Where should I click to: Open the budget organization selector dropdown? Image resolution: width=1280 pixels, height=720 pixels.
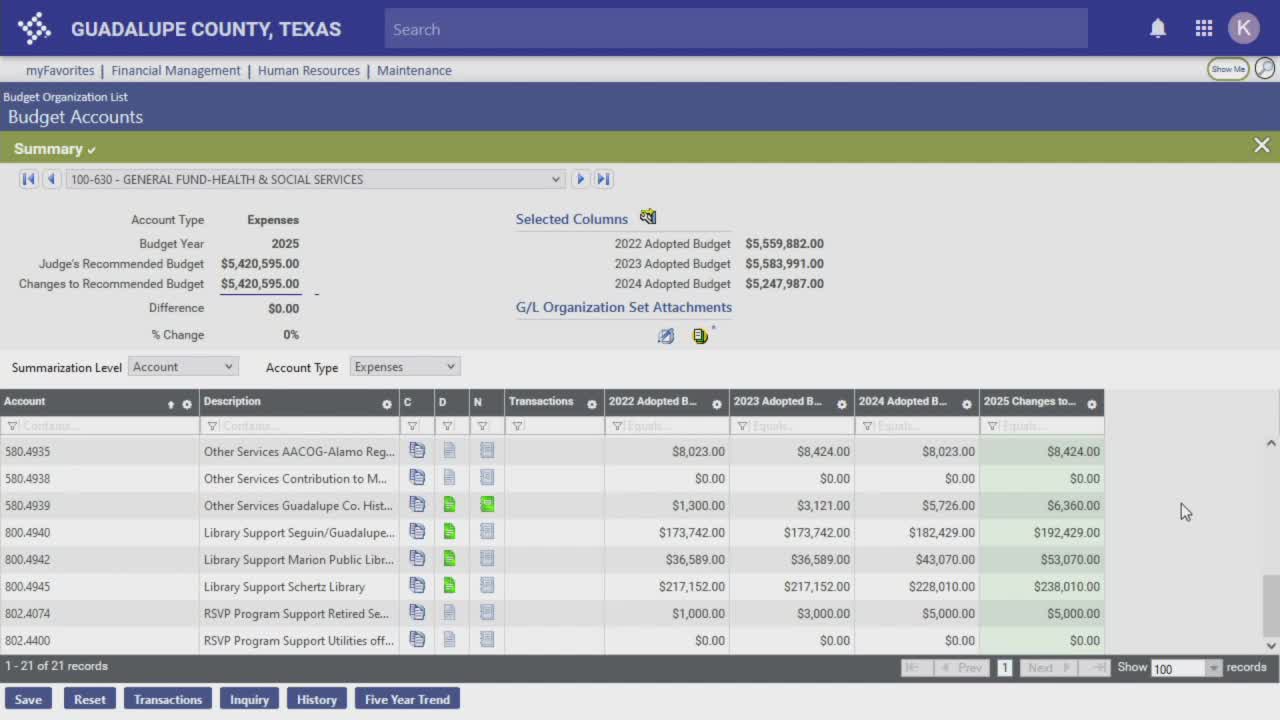tap(315, 179)
